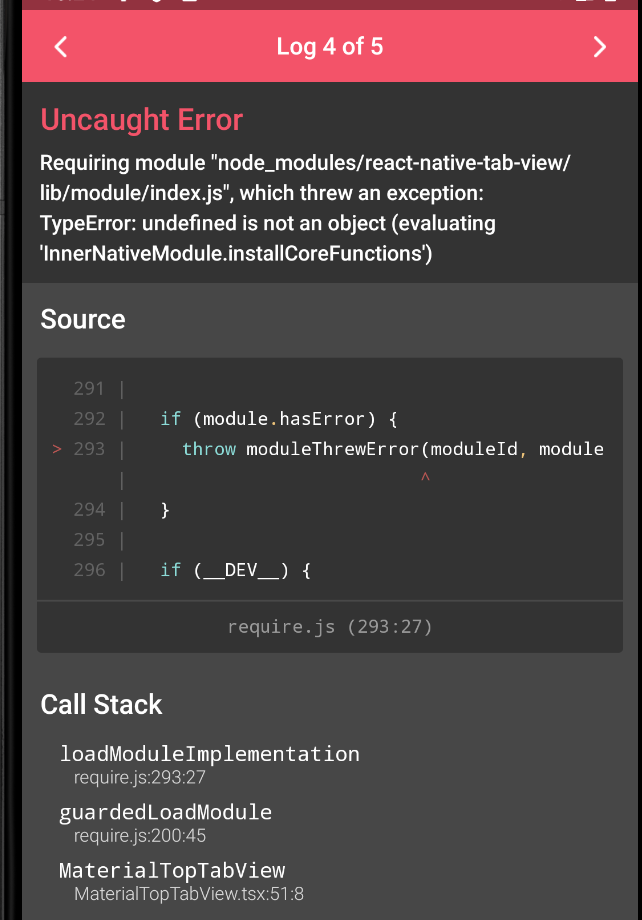
Task: Click the red error-line arrow marker beside 293
Action: (x=57, y=449)
